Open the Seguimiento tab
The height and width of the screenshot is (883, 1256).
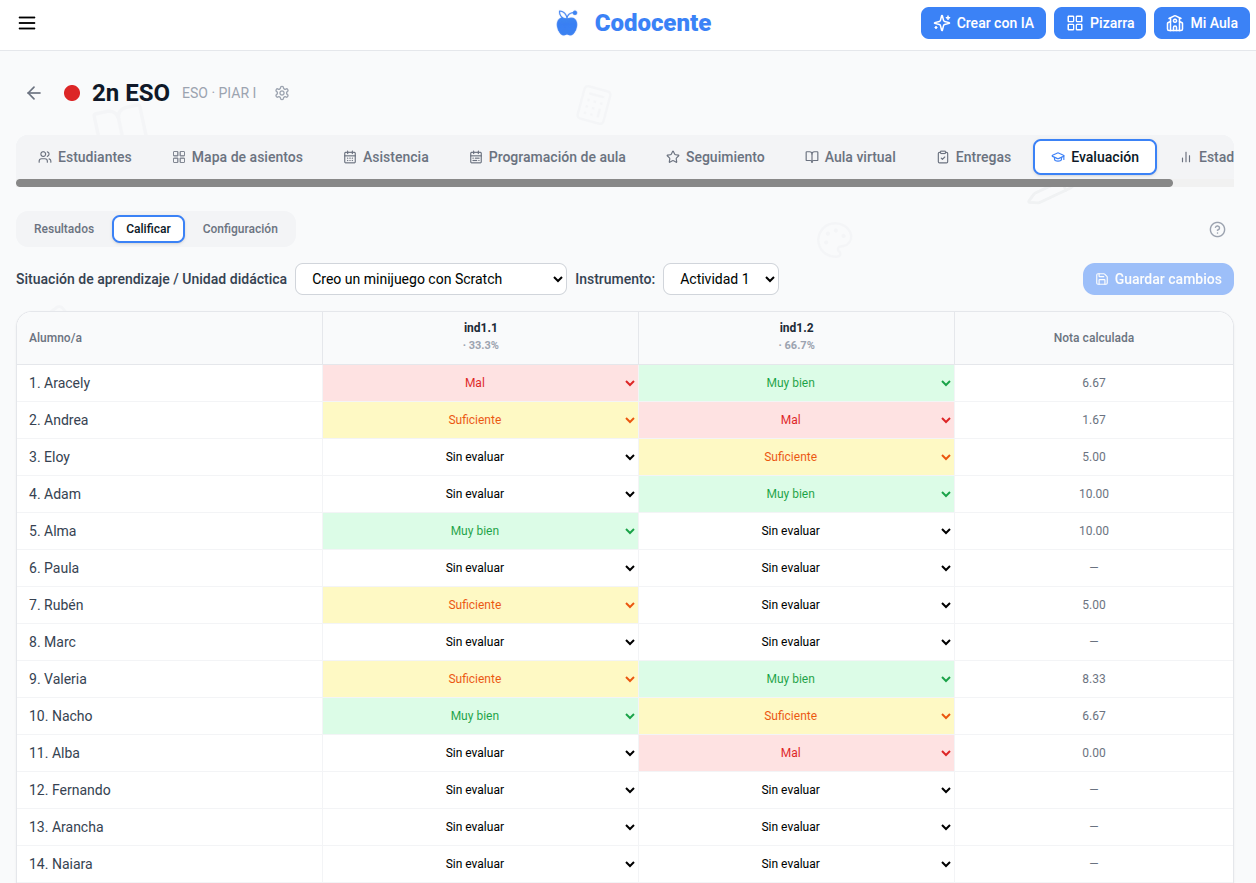(x=715, y=157)
